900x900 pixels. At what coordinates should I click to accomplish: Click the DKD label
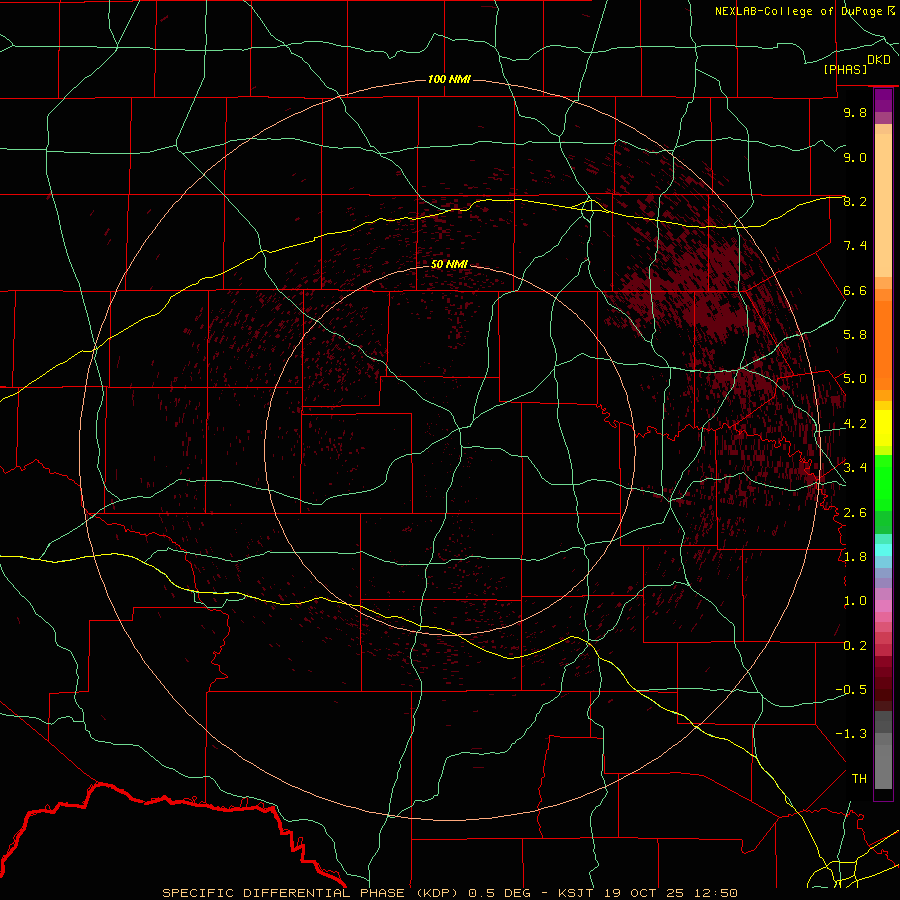tap(879, 60)
